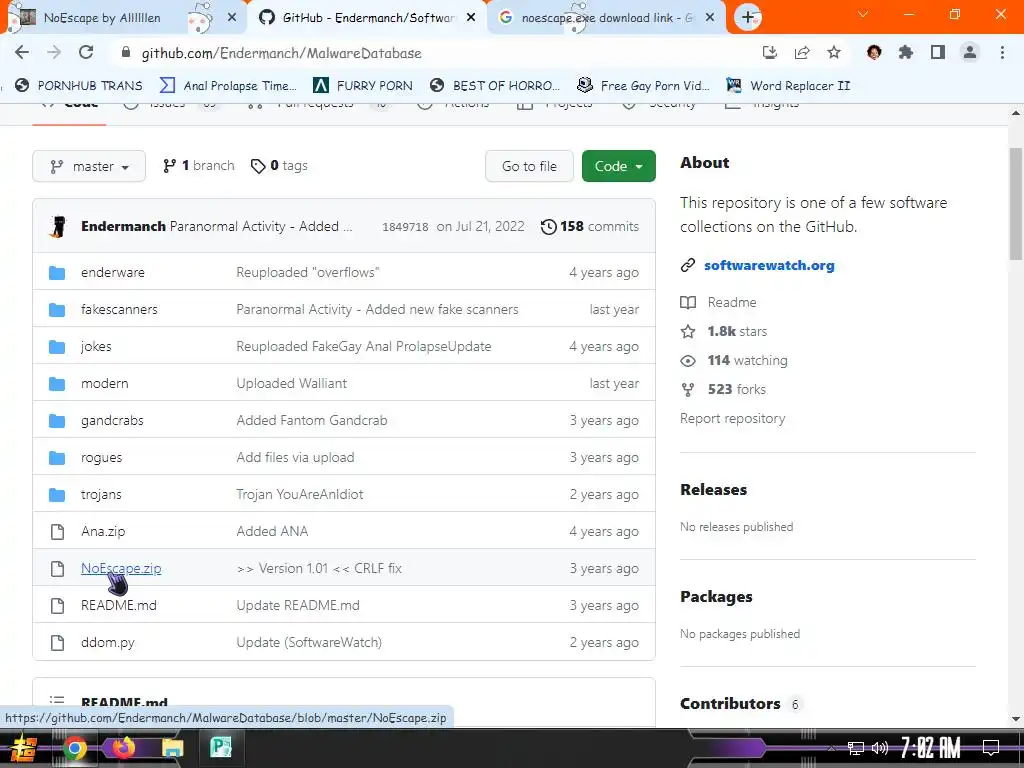Click the share page icon in address bar
This screenshot has height=768, width=1024.
(802, 53)
